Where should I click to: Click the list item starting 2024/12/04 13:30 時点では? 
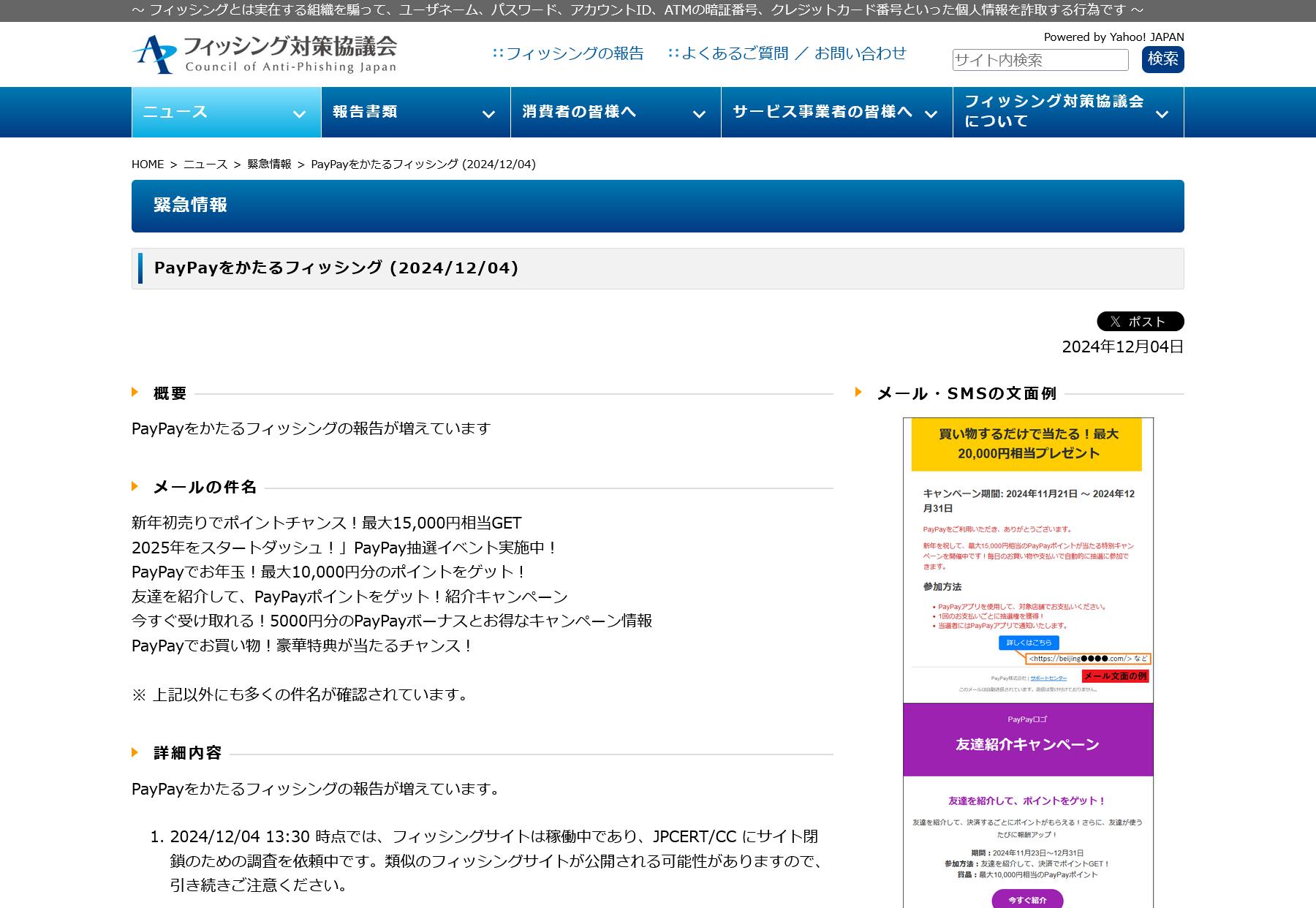498,860
